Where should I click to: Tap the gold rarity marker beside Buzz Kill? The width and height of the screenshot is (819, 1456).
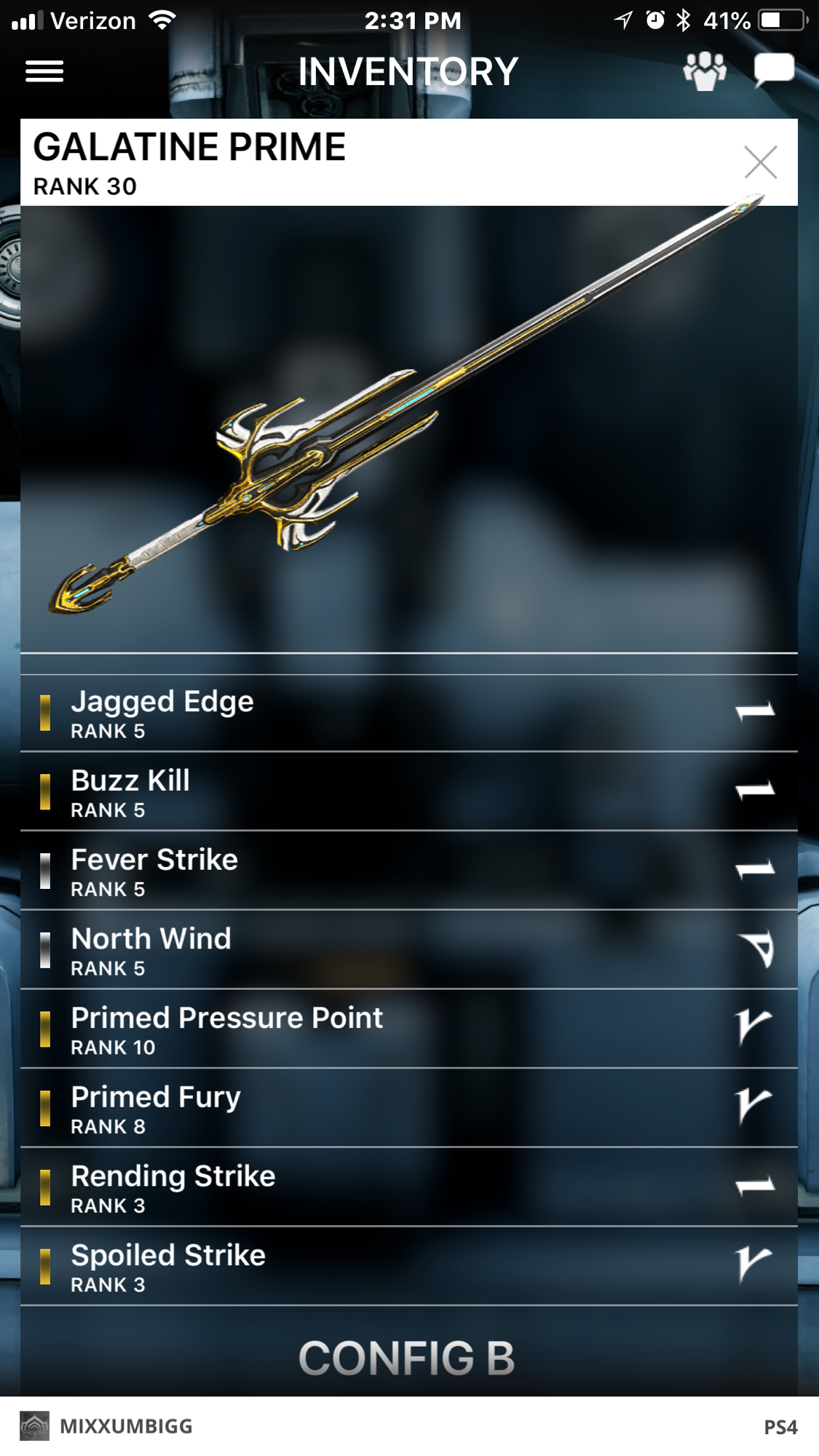(x=45, y=791)
